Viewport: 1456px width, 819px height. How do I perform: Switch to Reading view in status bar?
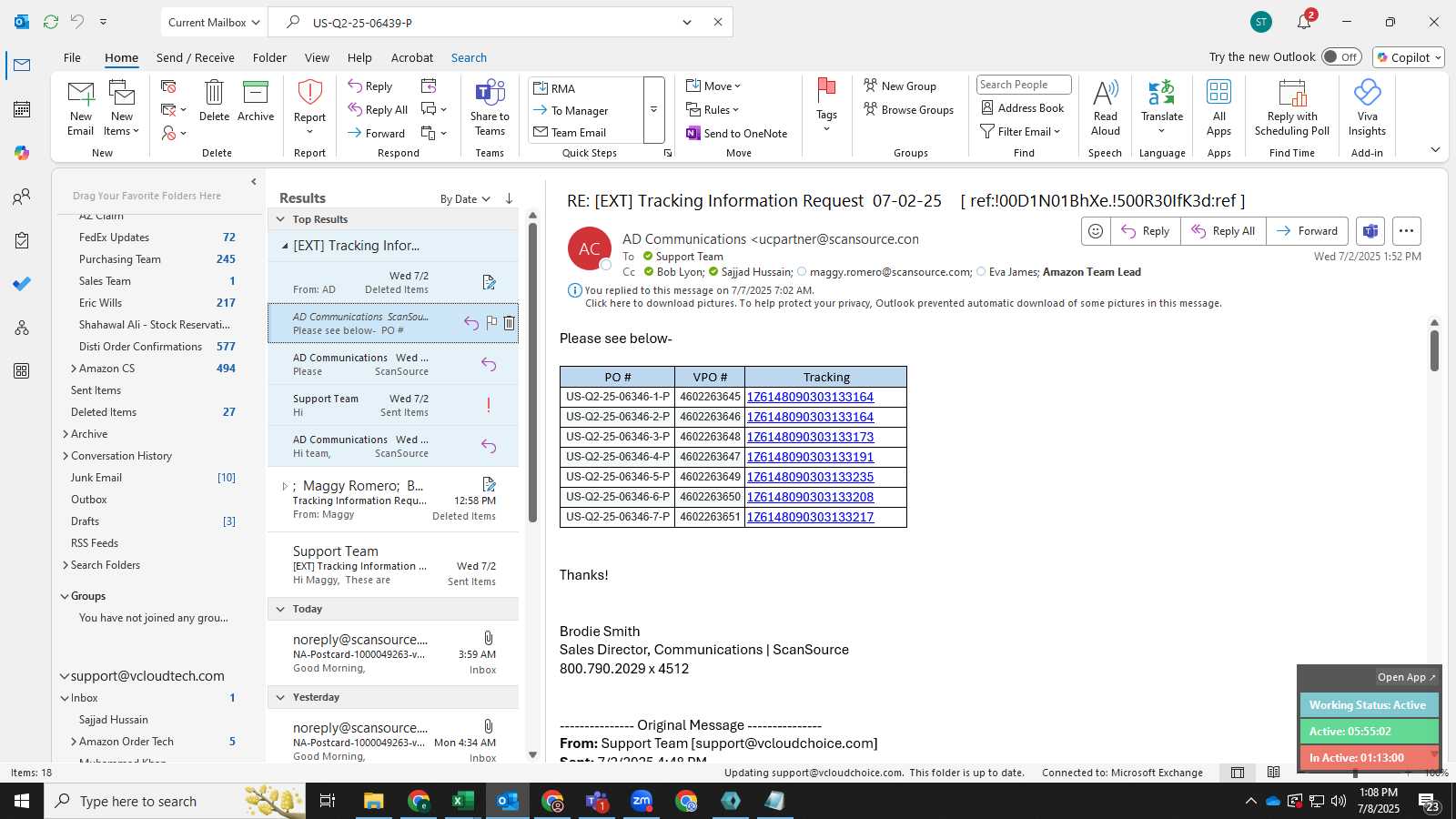point(1273,773)
